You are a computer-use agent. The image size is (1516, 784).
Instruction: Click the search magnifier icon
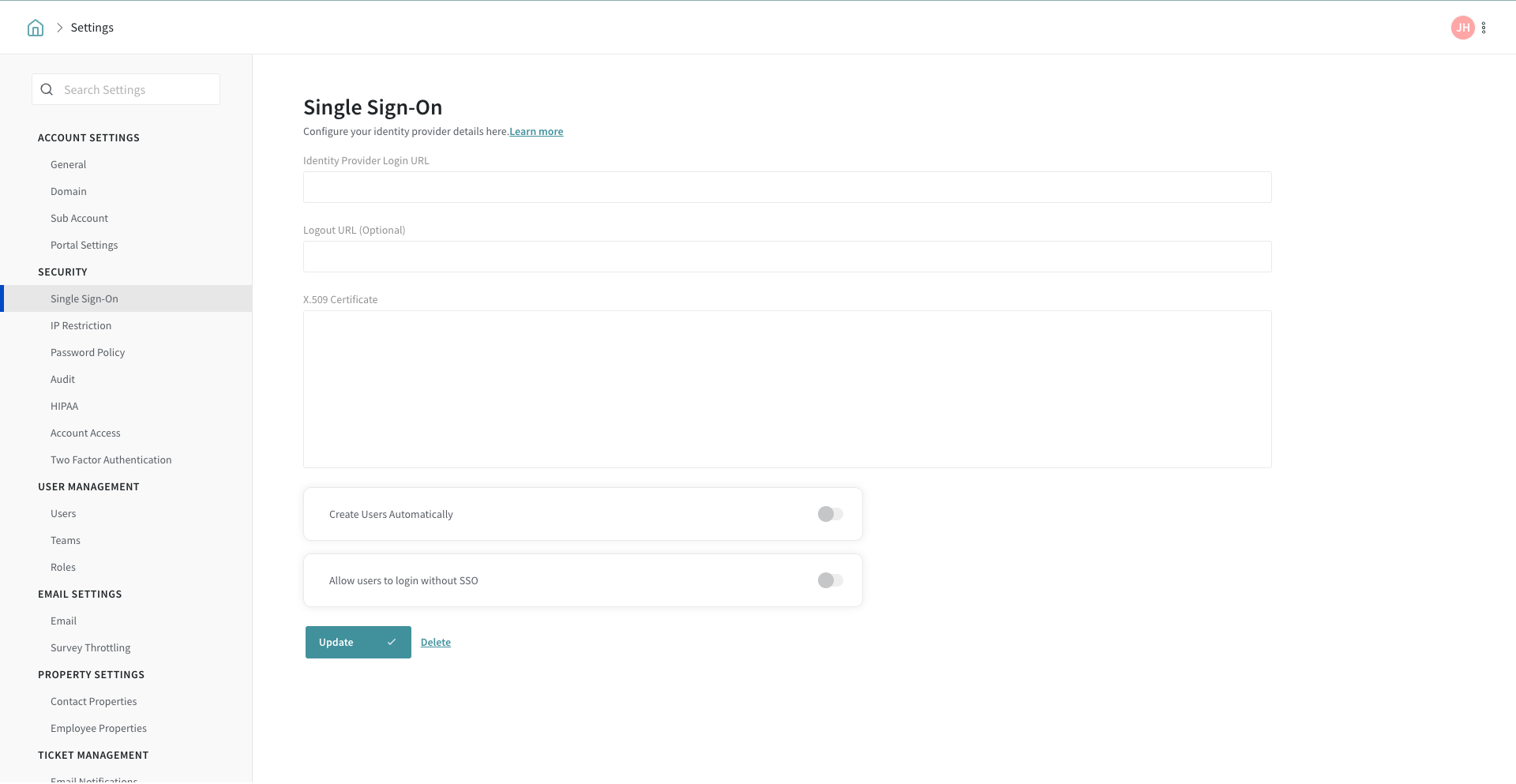(47, 90)
